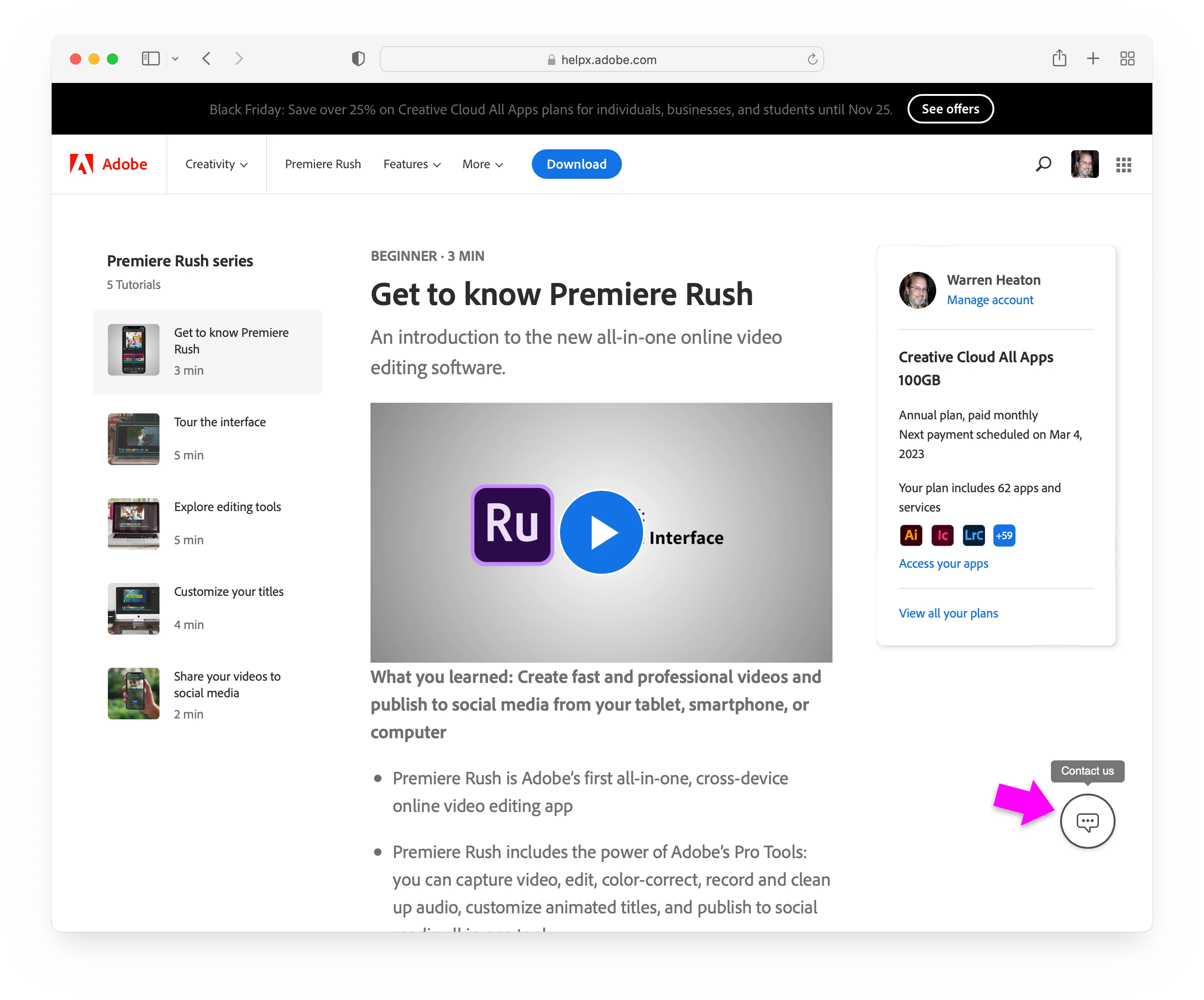Click the +59 more apps badge
The height and width of the screenshot is (1000, 1204).
pyautogui.click(x=1003, y=535)
